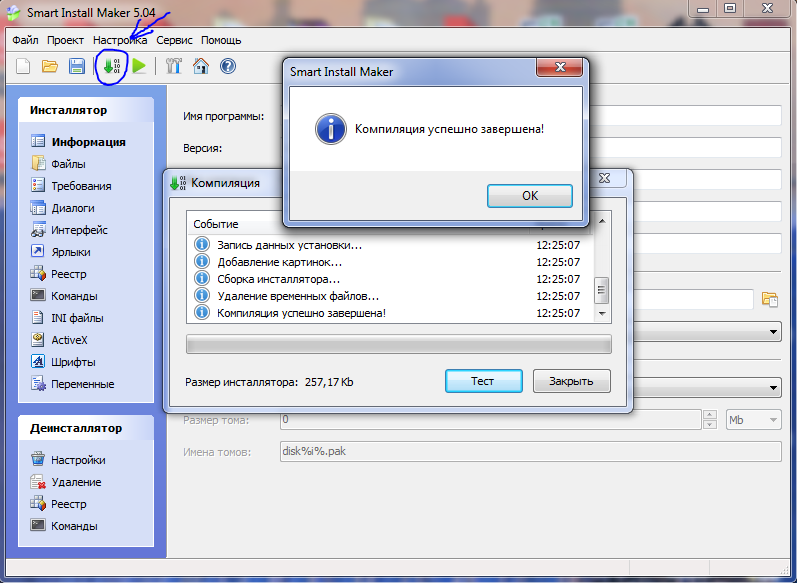This screenshot has width=797, height=583.
Task: Click the save project diskette icon
Action: 76,67
